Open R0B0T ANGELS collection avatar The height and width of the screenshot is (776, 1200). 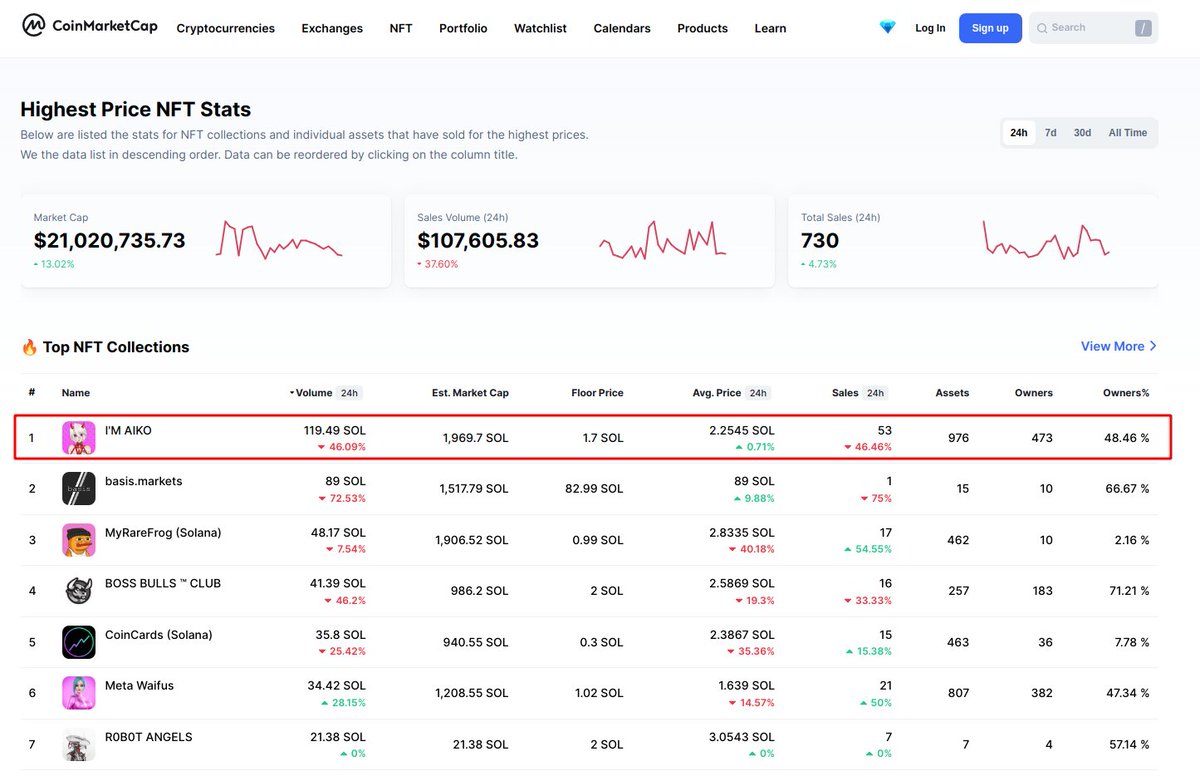pyautogui.click(x=79, y=745)
